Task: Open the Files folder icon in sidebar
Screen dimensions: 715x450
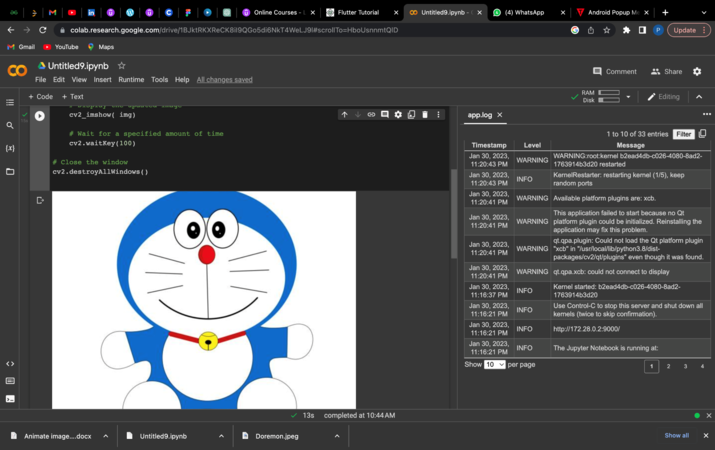Action: click(11, 172)
